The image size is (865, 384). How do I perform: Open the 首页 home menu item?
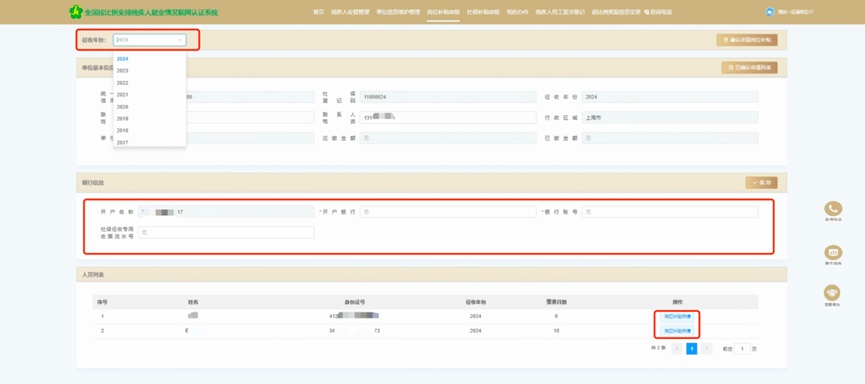point(318,12)
